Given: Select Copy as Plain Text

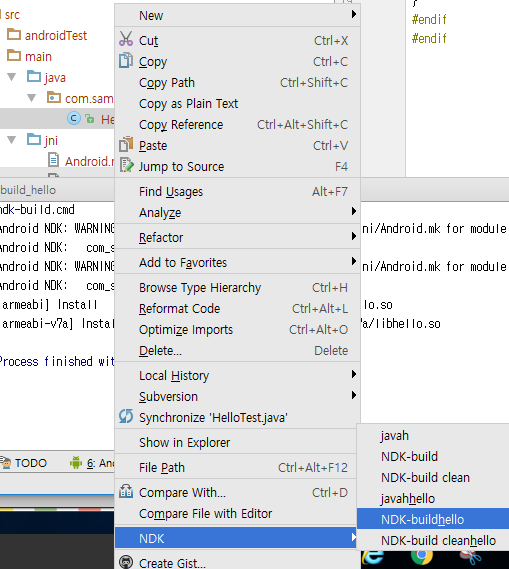Looking at the screenshot, I should (x=238, y=104).
